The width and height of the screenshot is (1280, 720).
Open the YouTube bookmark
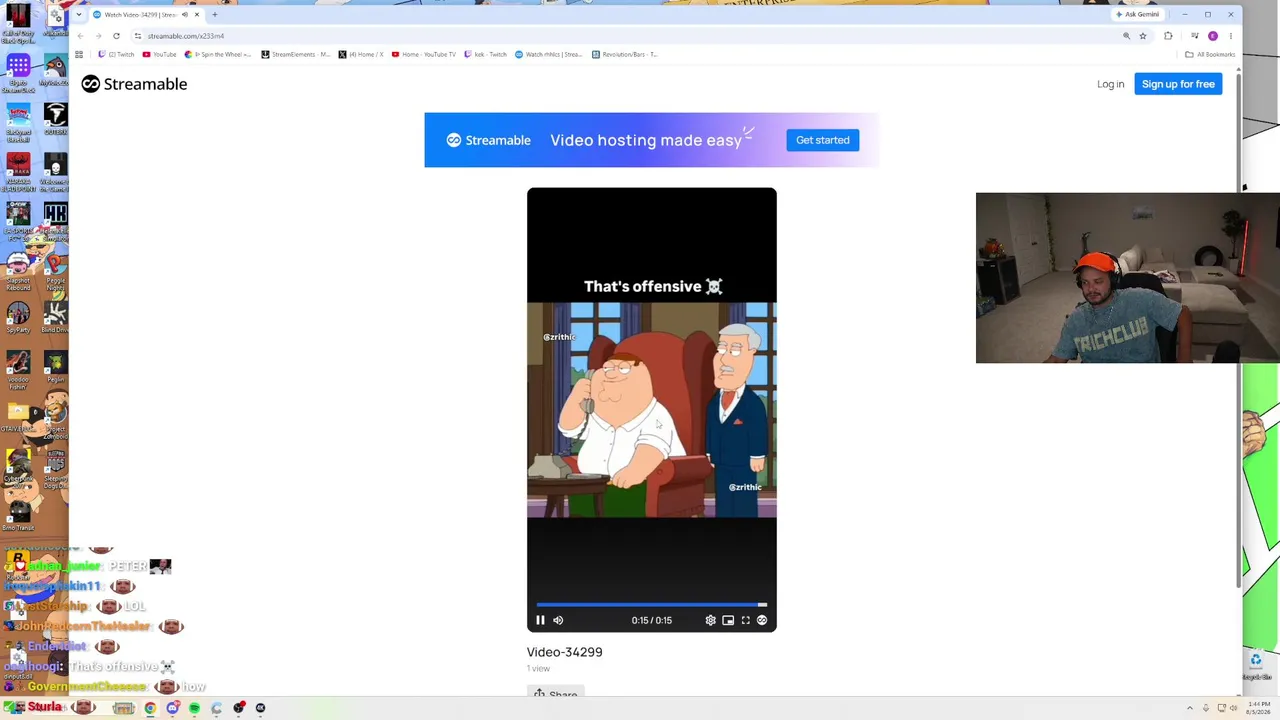point(159,54)
